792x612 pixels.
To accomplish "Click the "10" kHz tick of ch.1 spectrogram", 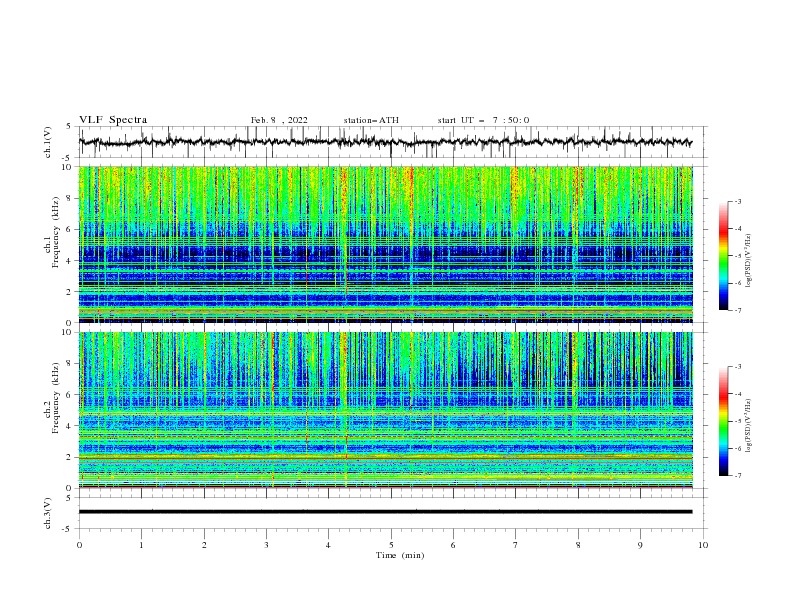I will (68, 167).
